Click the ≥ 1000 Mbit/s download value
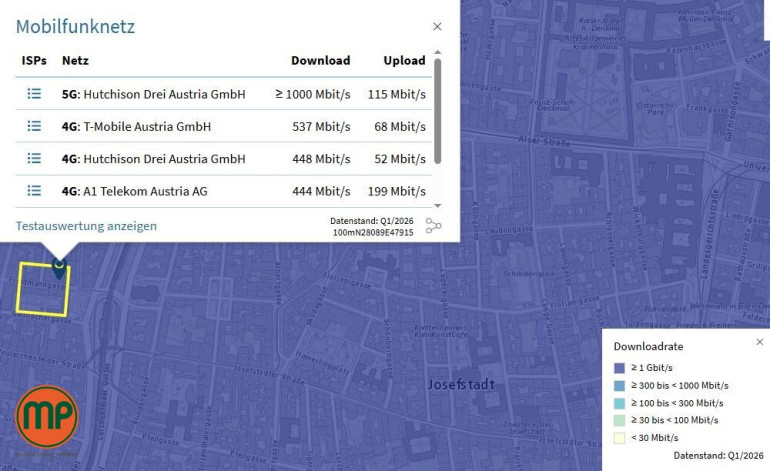The height and width of the screenshot is (471, 770). [x=313, y=94]
